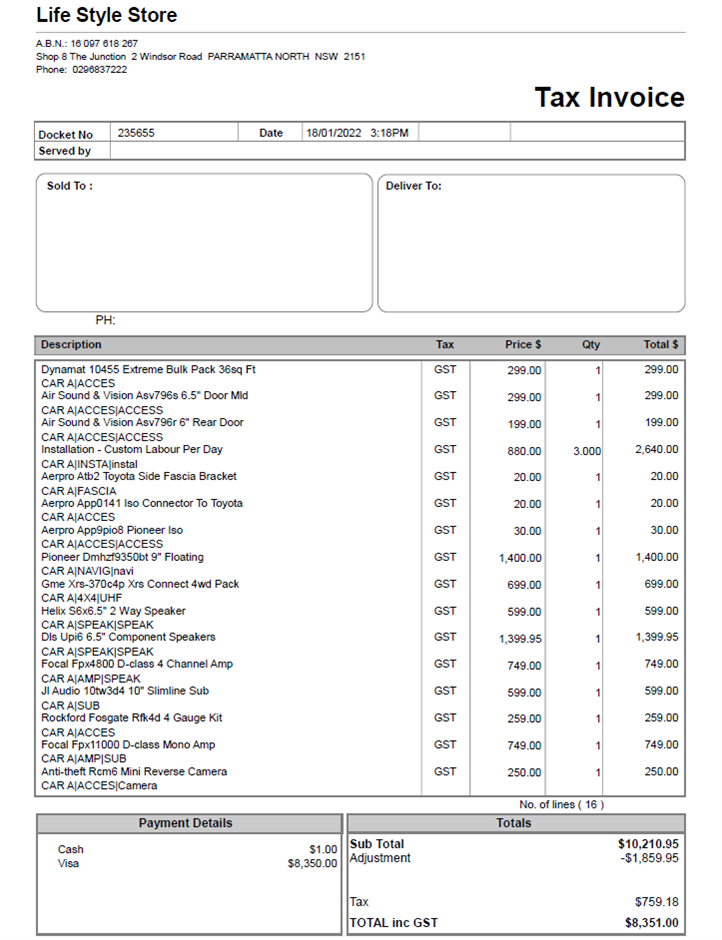
Task: Click inside the Sold To box
Action: 204,244
